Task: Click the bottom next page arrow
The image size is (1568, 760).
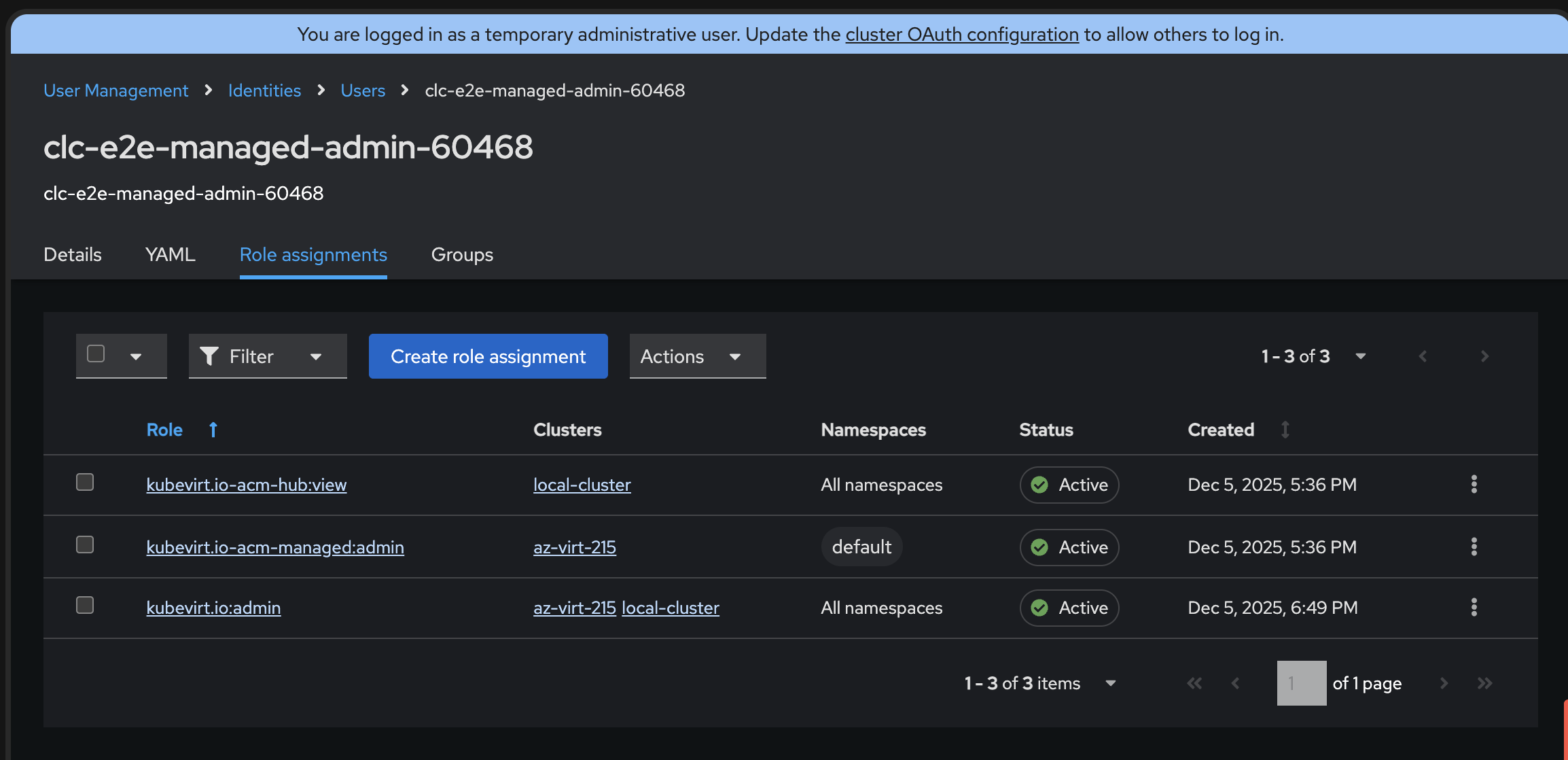Action: 1444,683
